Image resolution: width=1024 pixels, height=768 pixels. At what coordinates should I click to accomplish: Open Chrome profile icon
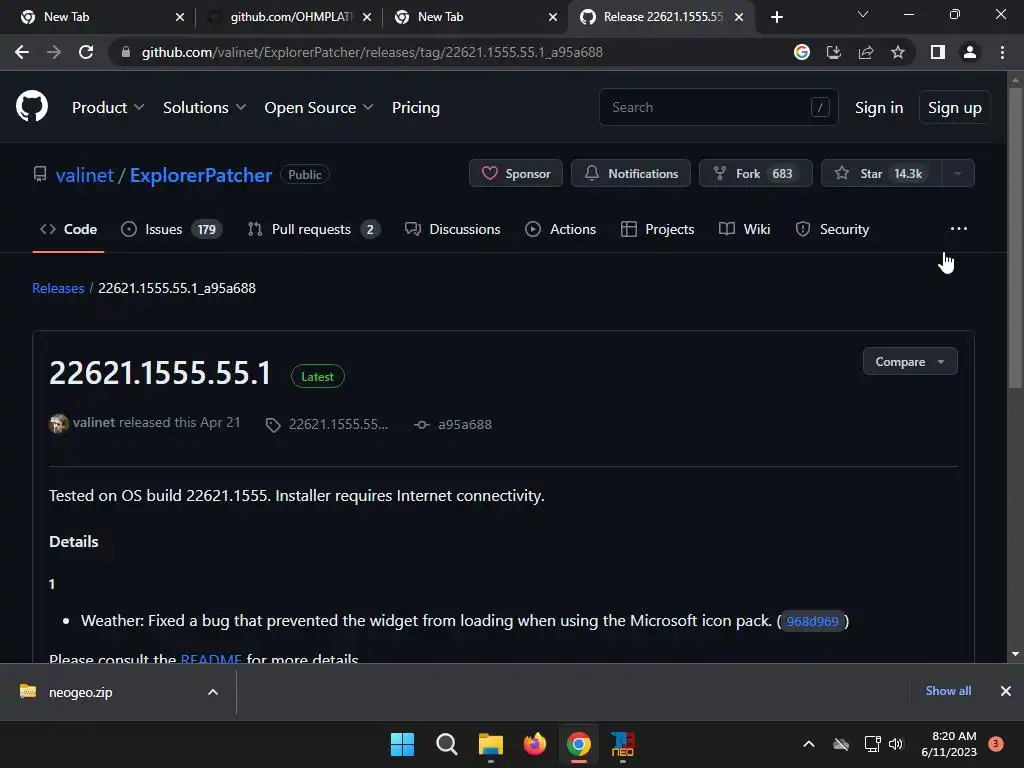(970, 52)
